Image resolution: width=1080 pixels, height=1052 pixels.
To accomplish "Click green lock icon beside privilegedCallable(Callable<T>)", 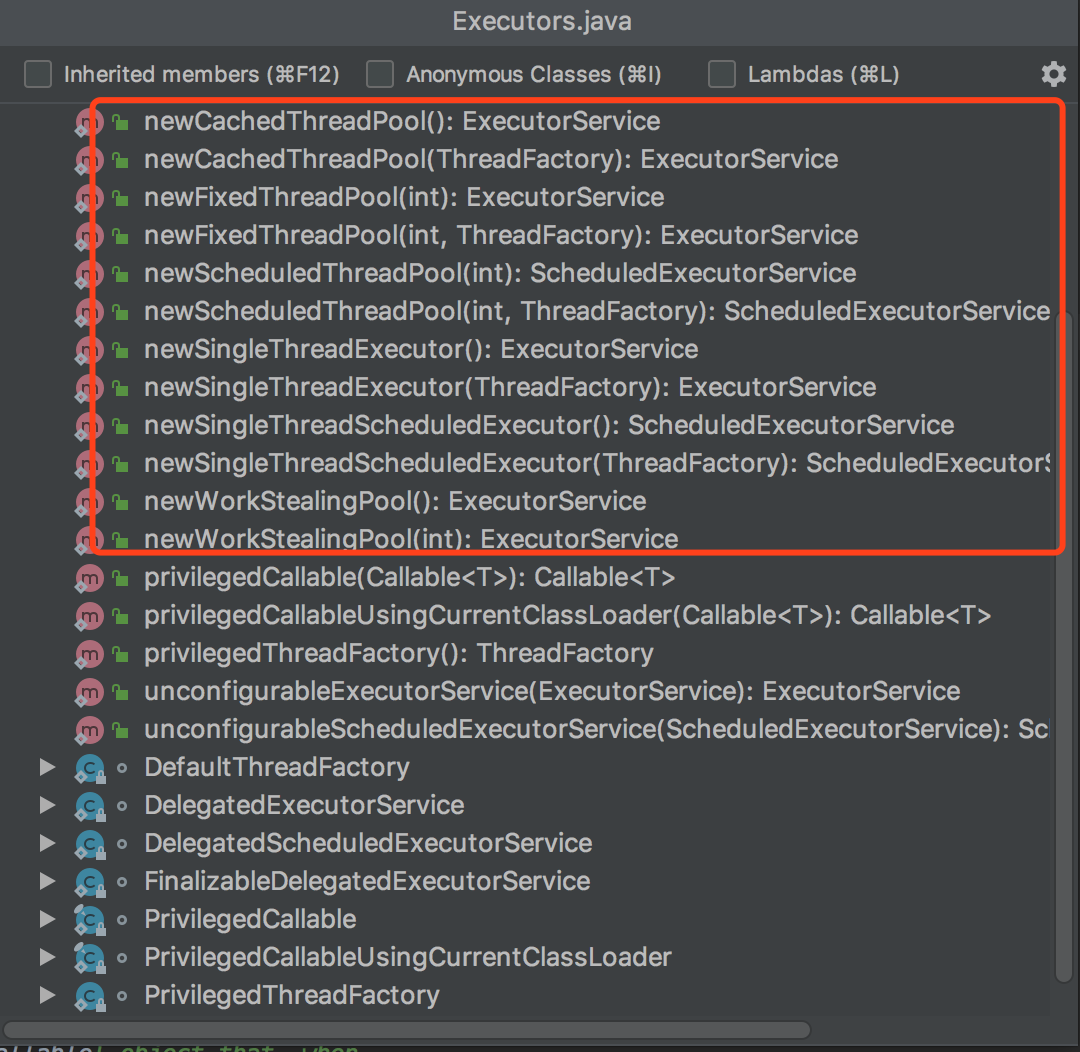I will click(121, 578).
